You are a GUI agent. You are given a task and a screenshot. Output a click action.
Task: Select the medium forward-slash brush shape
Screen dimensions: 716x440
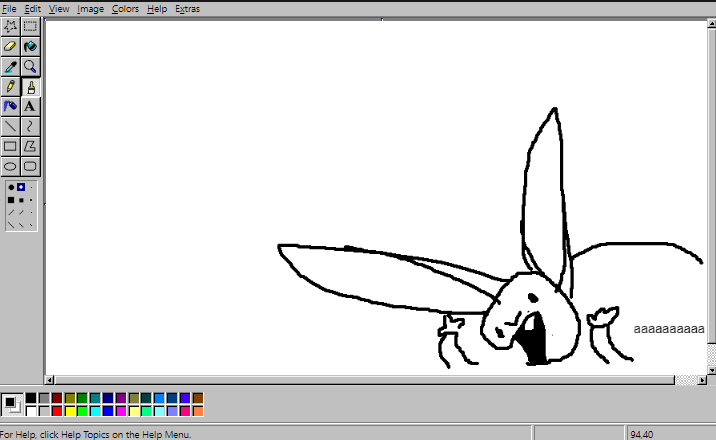coord(21,212)
